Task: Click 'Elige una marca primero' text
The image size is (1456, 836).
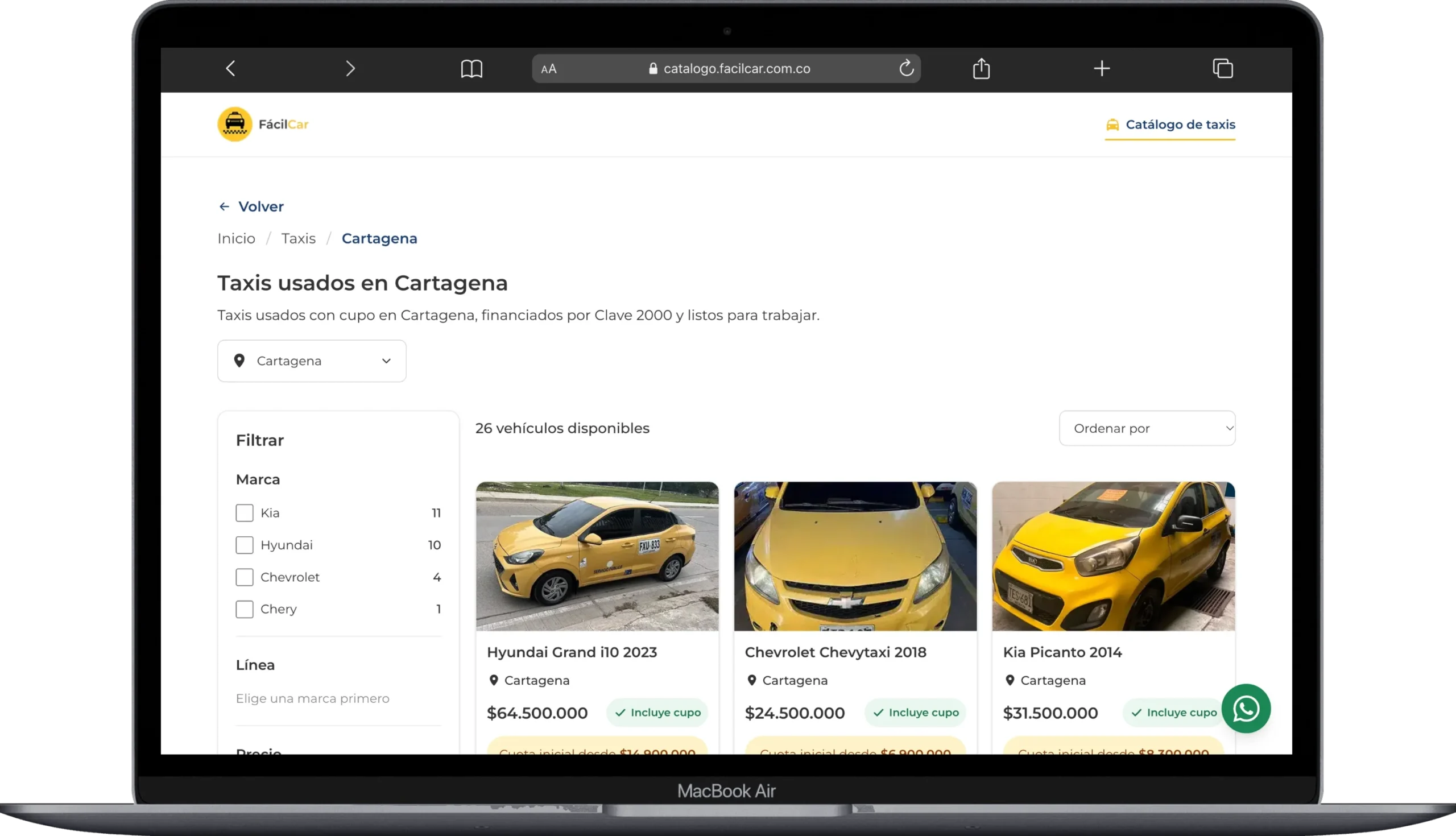Action: pyautogui.click(x=312, y=698)
